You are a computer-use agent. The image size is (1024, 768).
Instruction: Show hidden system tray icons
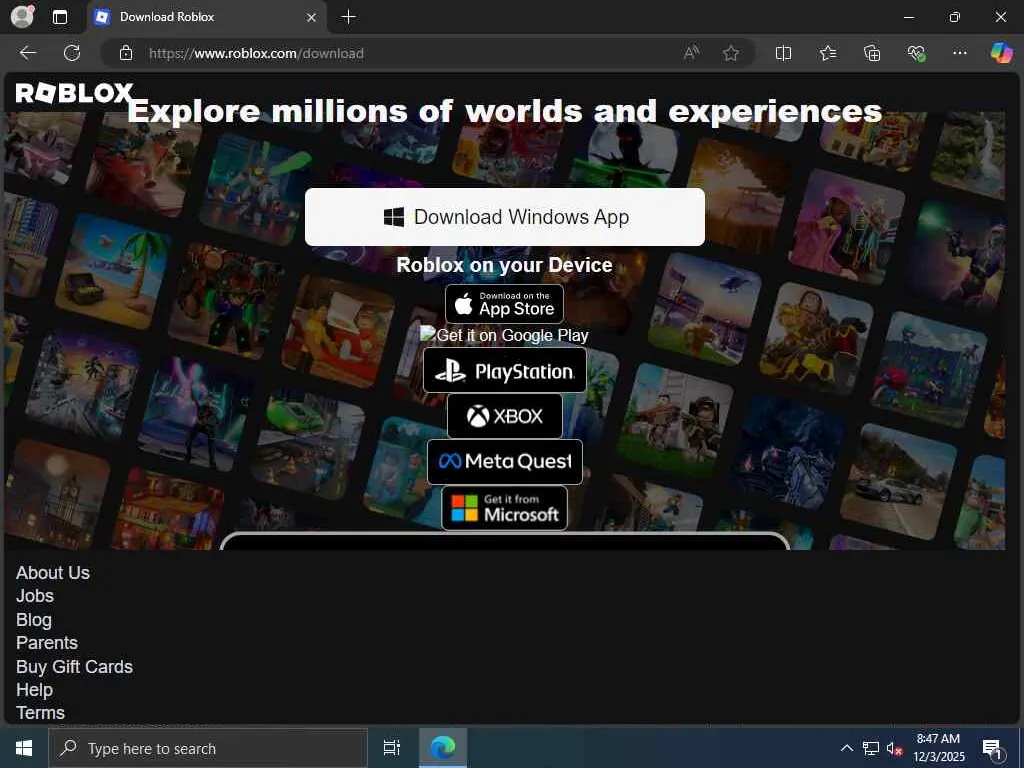[x=846, y=748]
